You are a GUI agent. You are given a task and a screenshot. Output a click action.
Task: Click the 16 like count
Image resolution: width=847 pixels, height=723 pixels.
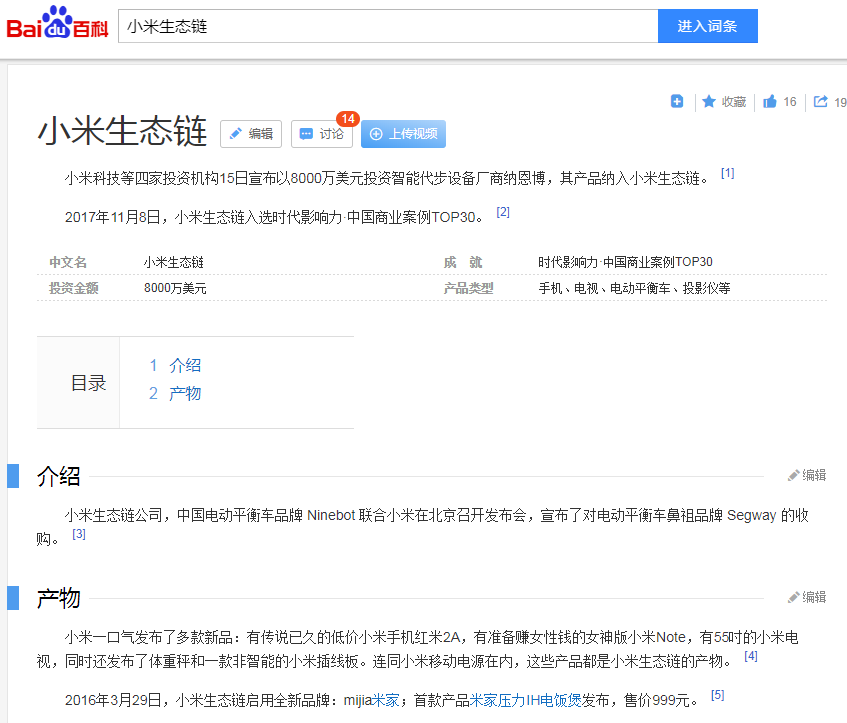click(790, 102)
